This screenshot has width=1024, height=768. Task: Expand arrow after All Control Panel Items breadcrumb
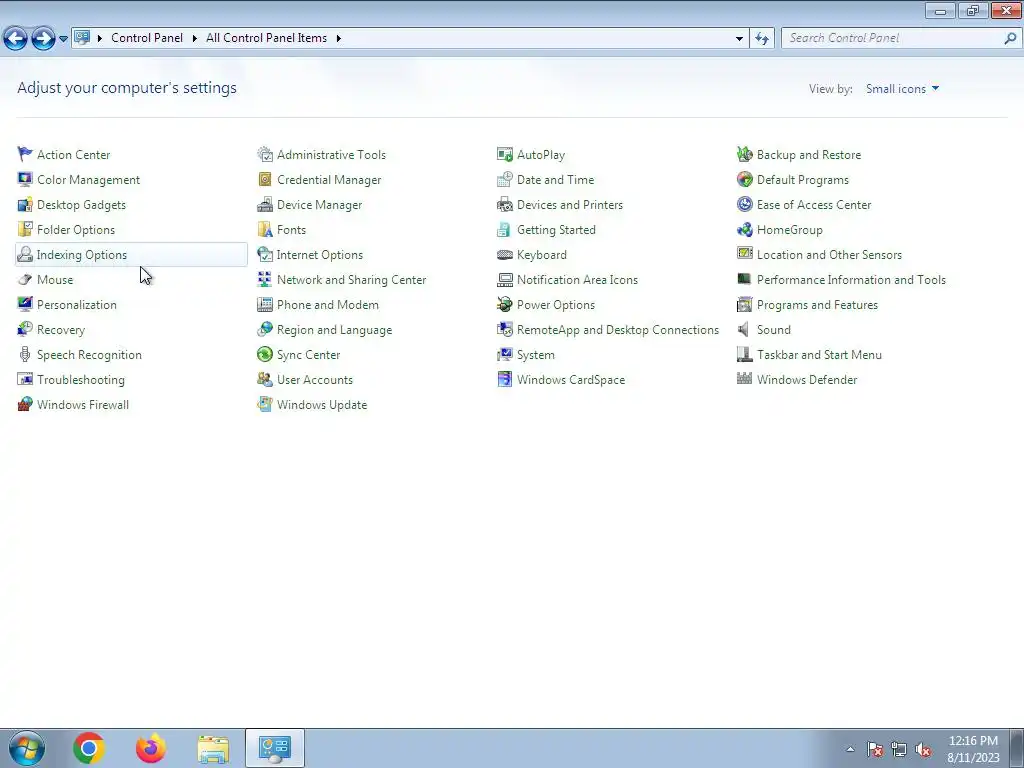[338, 39]
